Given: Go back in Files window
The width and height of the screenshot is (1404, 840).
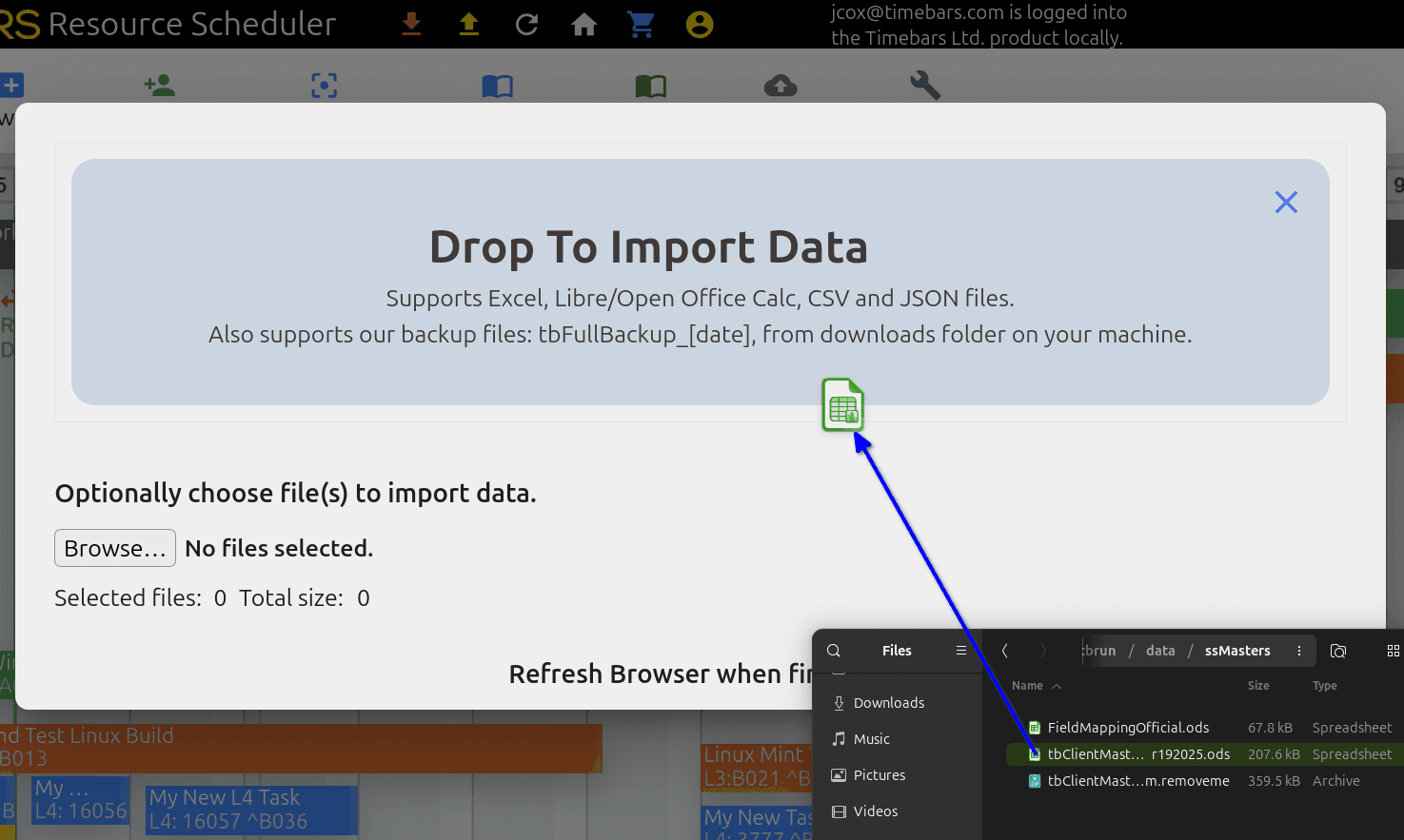Looking at the screenshot, I should [1005, 651].
